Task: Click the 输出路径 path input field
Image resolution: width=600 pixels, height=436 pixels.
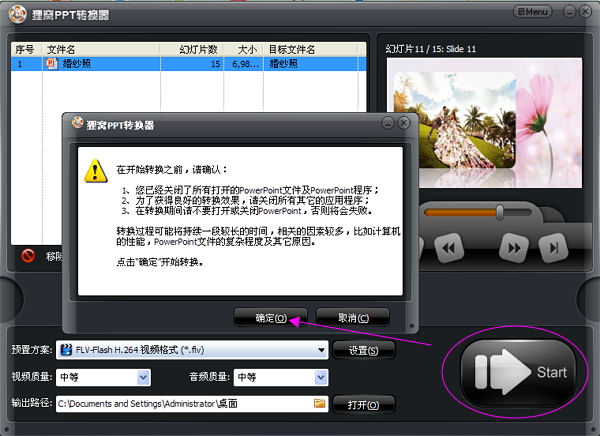Action: tap(192, 404)
